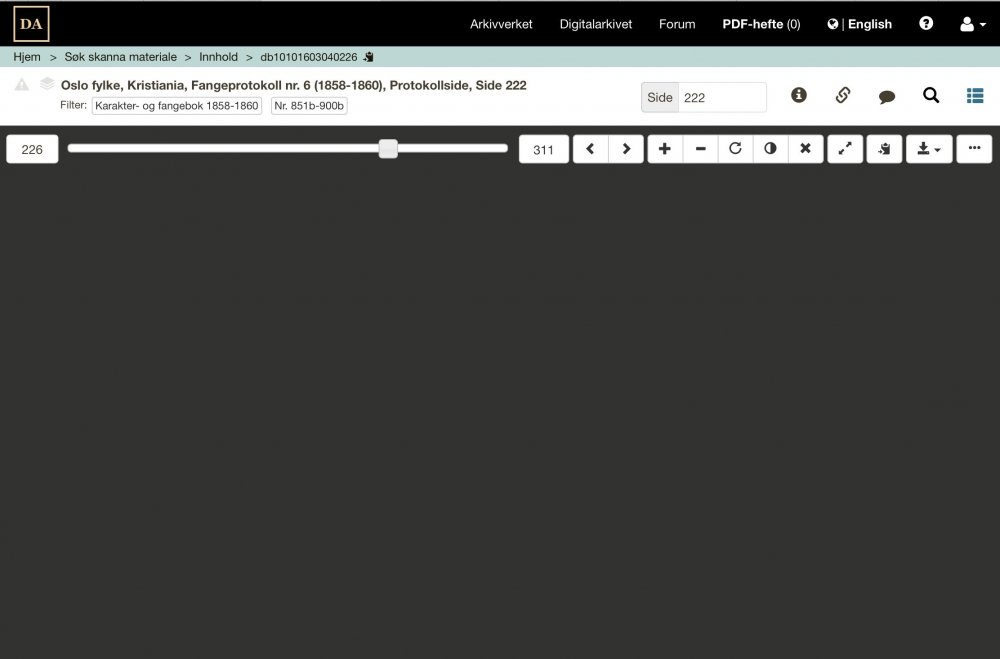Click the DA Digitalarkivet logo
1000x659 pixels.
[31, 24]
